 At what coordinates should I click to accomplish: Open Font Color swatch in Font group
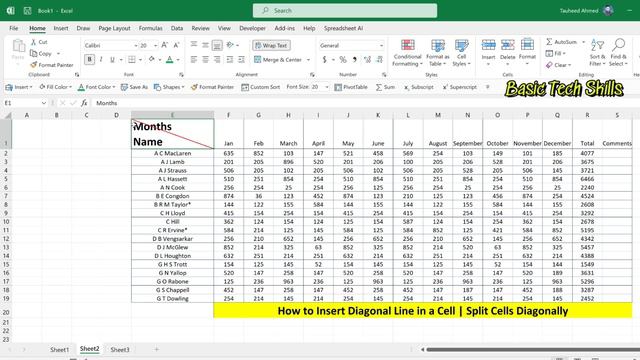coord(169,60)
